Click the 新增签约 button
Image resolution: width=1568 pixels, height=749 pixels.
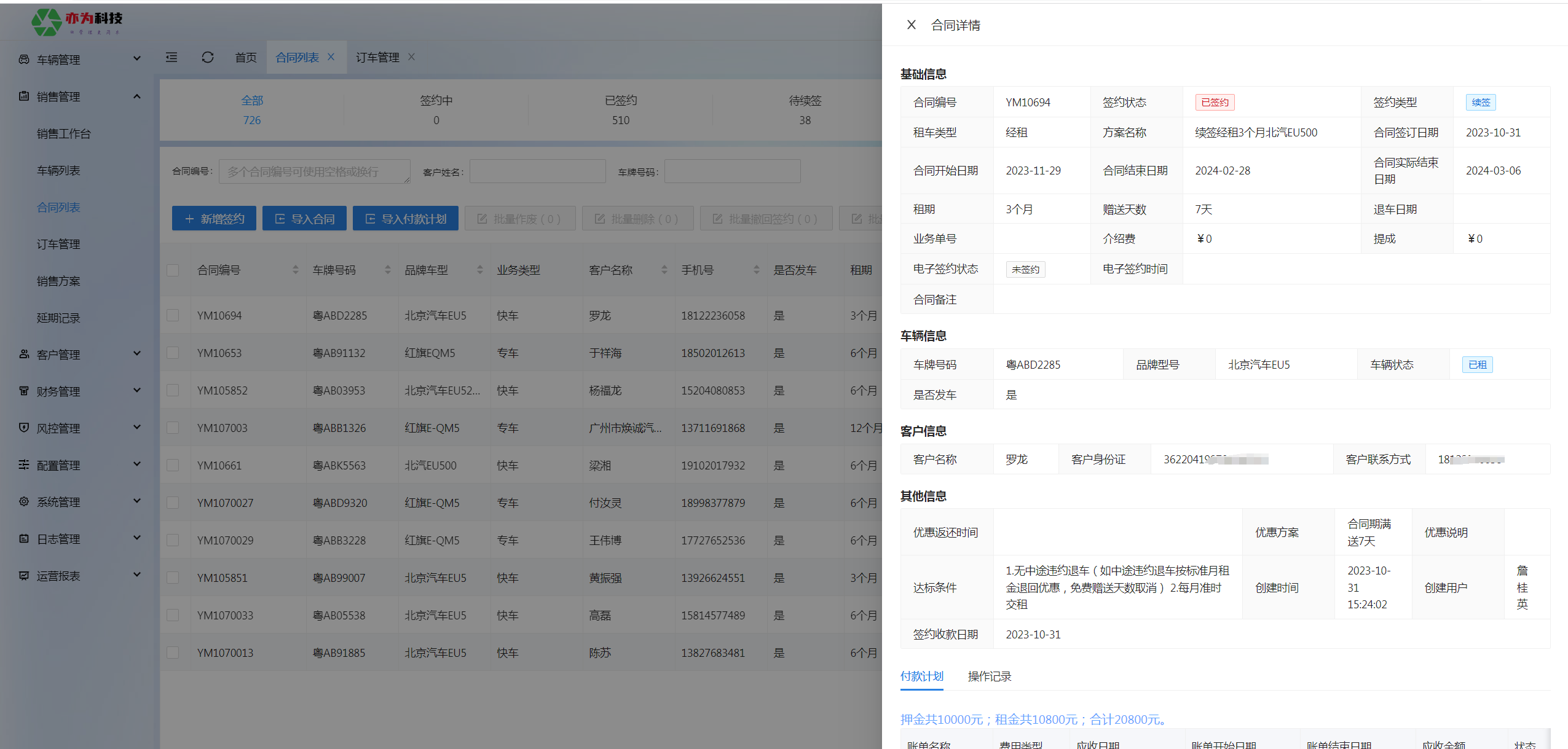click(x=214, y=219)
